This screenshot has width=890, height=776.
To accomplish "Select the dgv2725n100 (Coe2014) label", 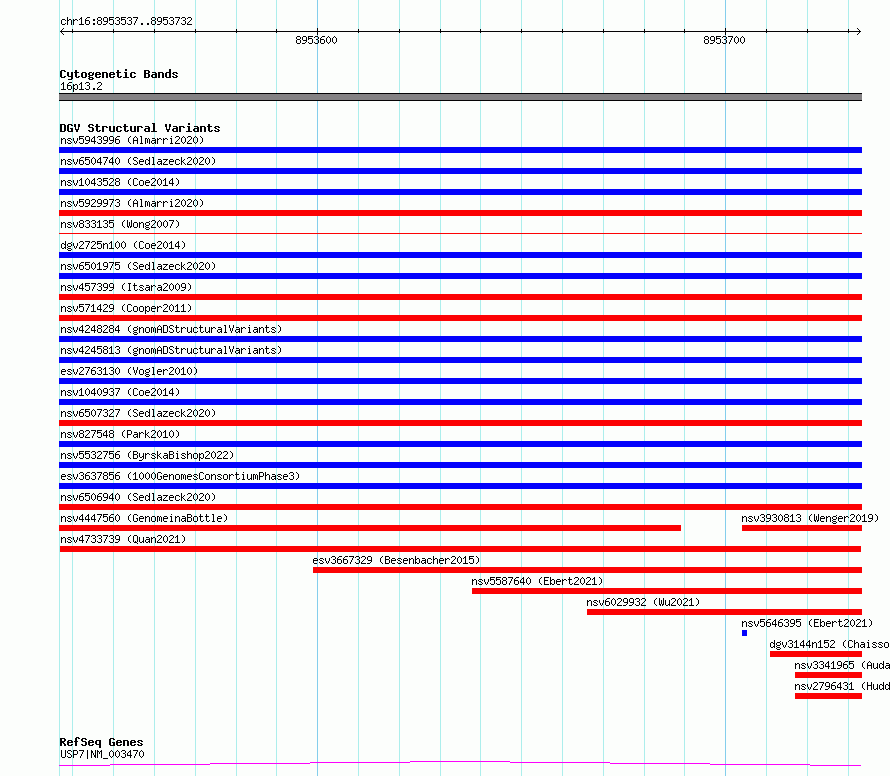I will (x=123, y=245).
